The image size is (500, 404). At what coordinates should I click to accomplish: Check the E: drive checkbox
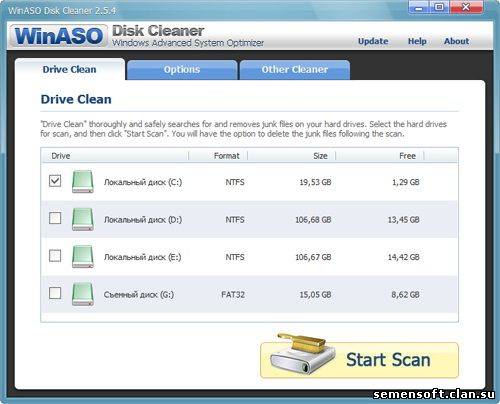click(x=55, y=256)
